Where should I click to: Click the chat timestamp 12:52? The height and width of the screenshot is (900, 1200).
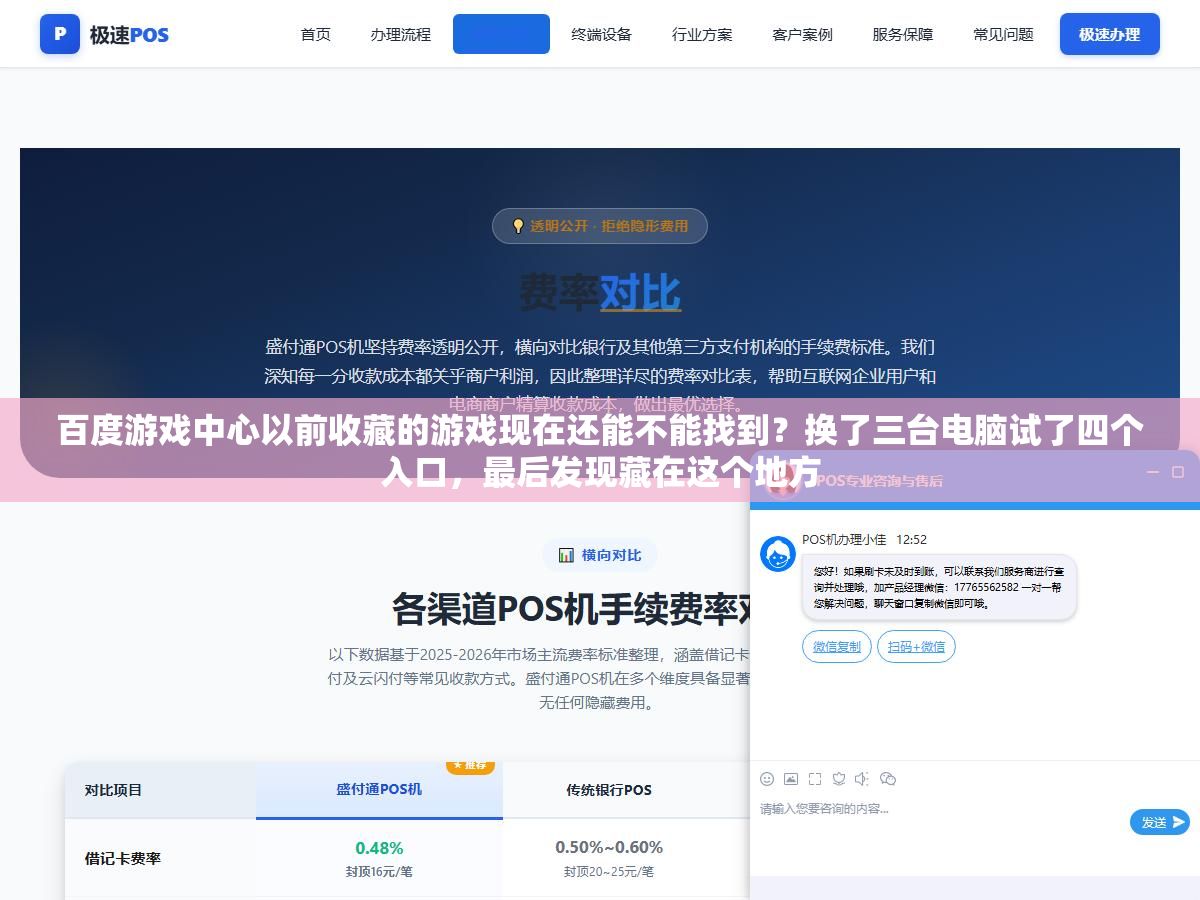pyautogui.click(x=911, y=539)
